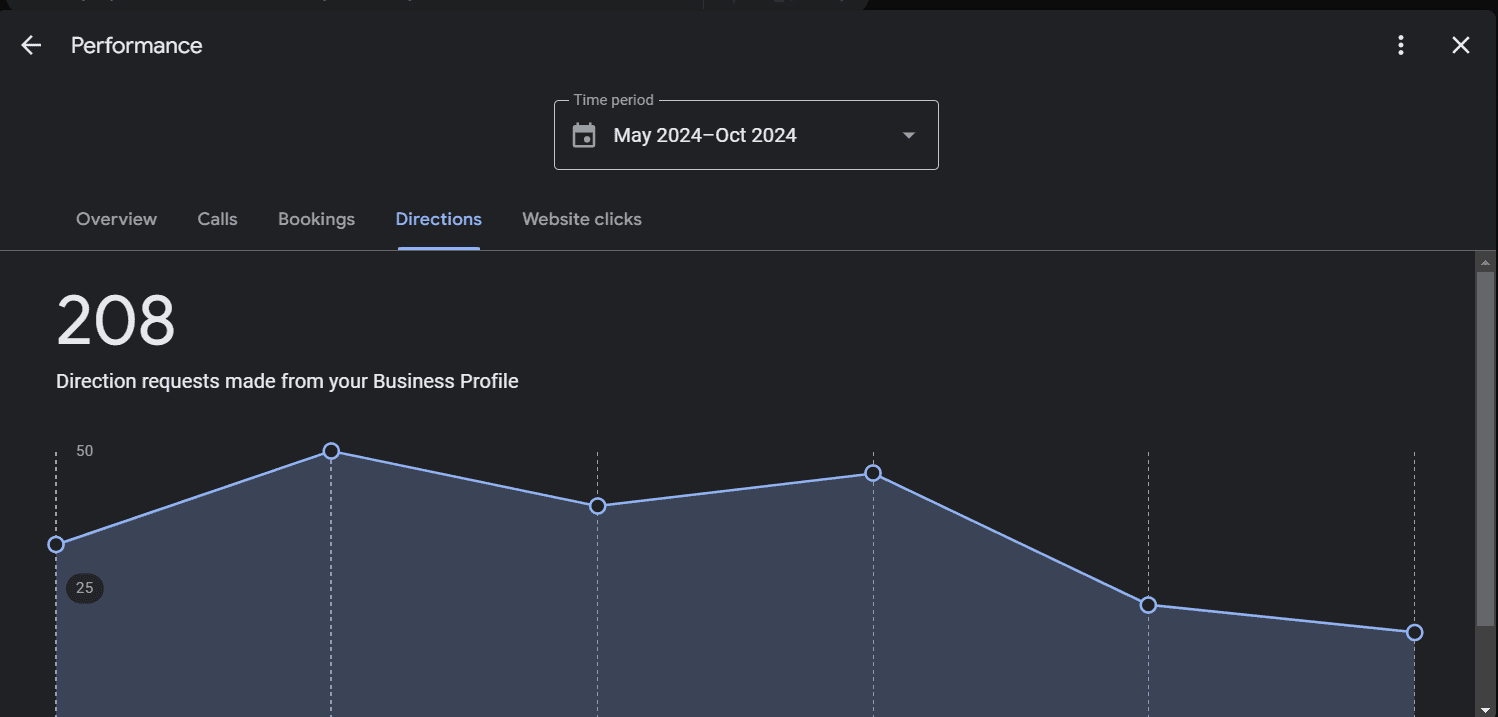Screen dimensions: 1498x717
Task: Select the Directions tab
Action: click(x=438, y=219)
